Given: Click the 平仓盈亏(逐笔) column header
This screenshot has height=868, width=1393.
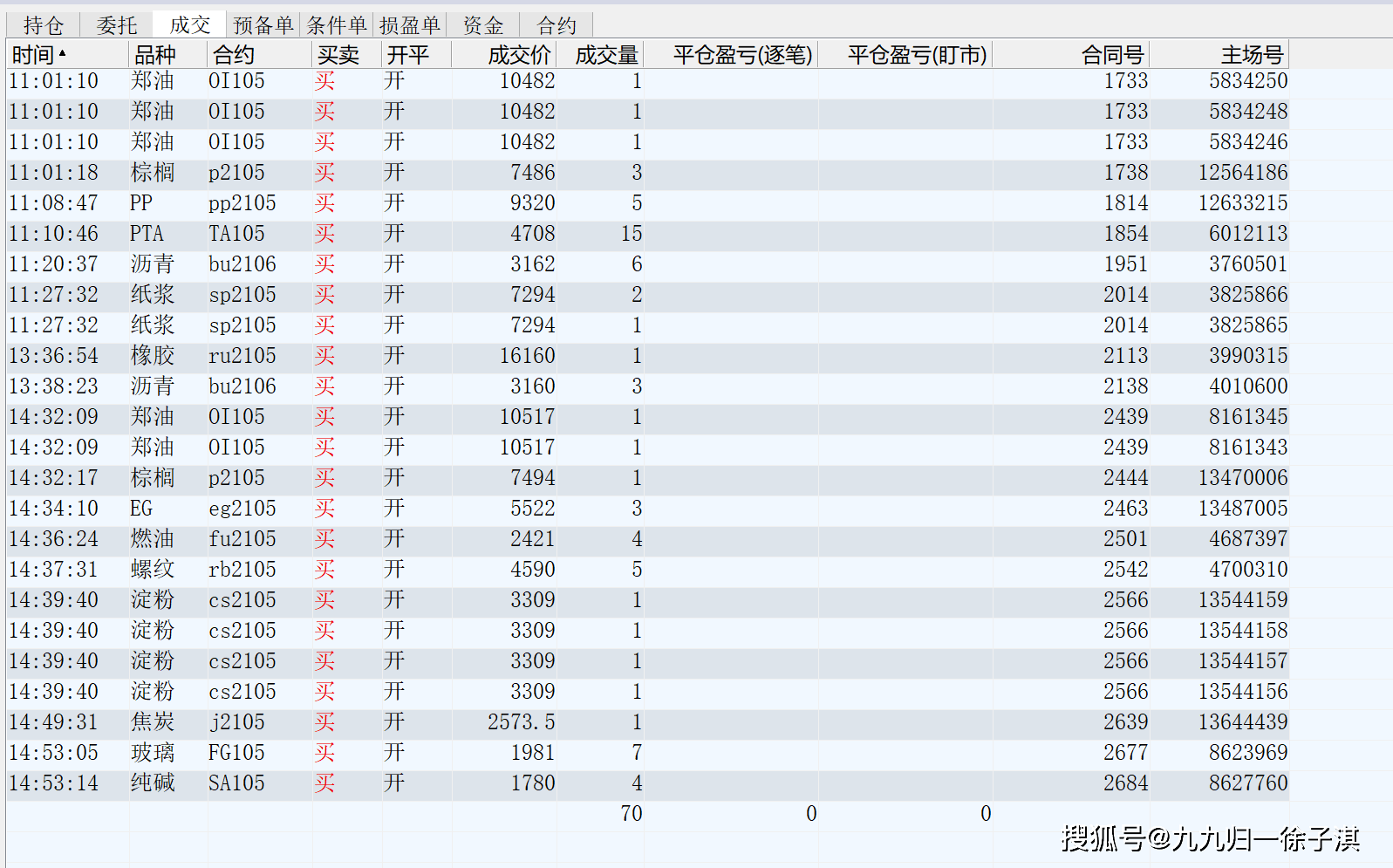Looking at the screenshot, I should pos(731,54).
